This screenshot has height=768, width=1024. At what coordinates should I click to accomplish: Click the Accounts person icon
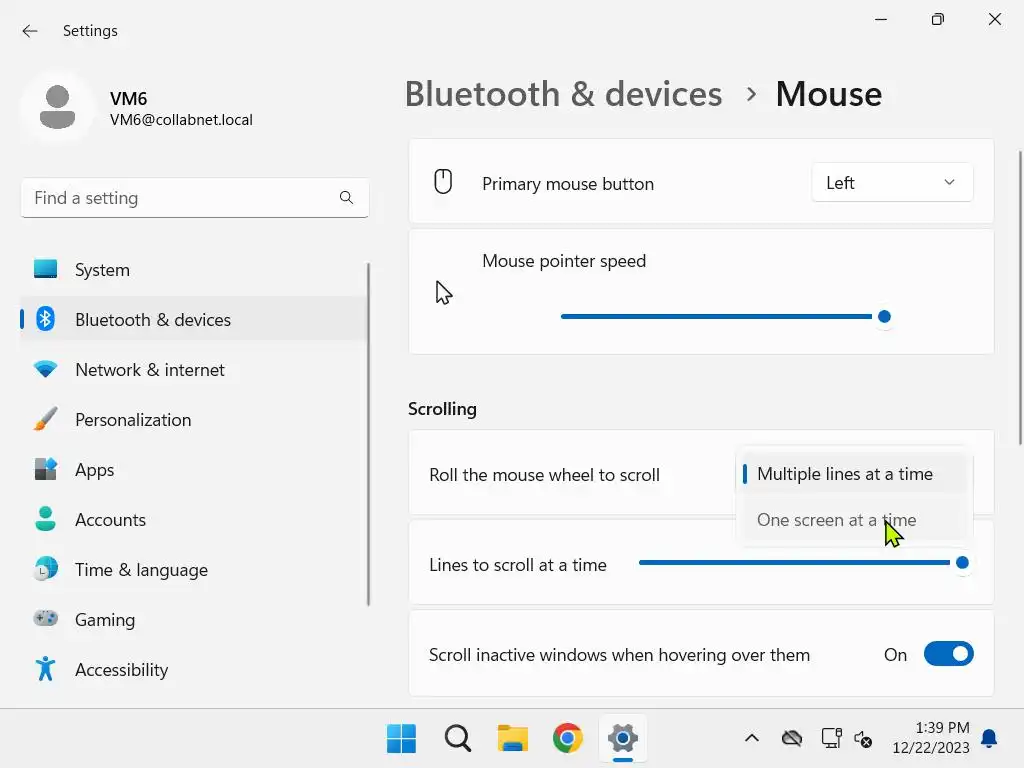point(46,520)
